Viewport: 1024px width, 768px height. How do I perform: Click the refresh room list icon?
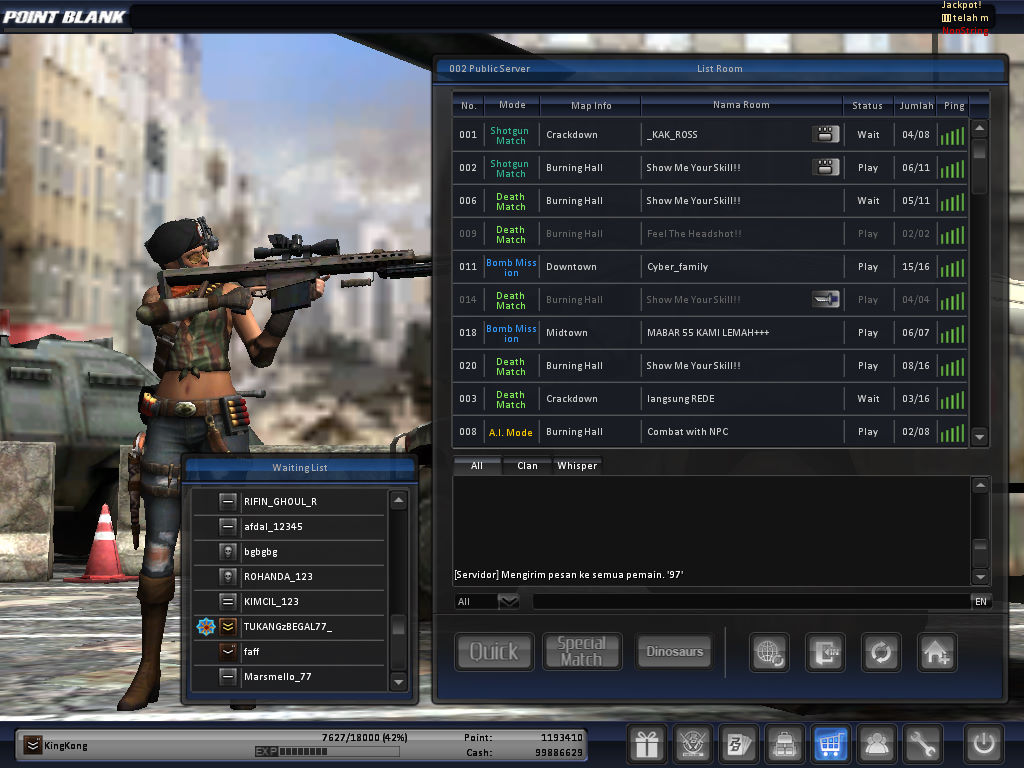coord(881,652)
